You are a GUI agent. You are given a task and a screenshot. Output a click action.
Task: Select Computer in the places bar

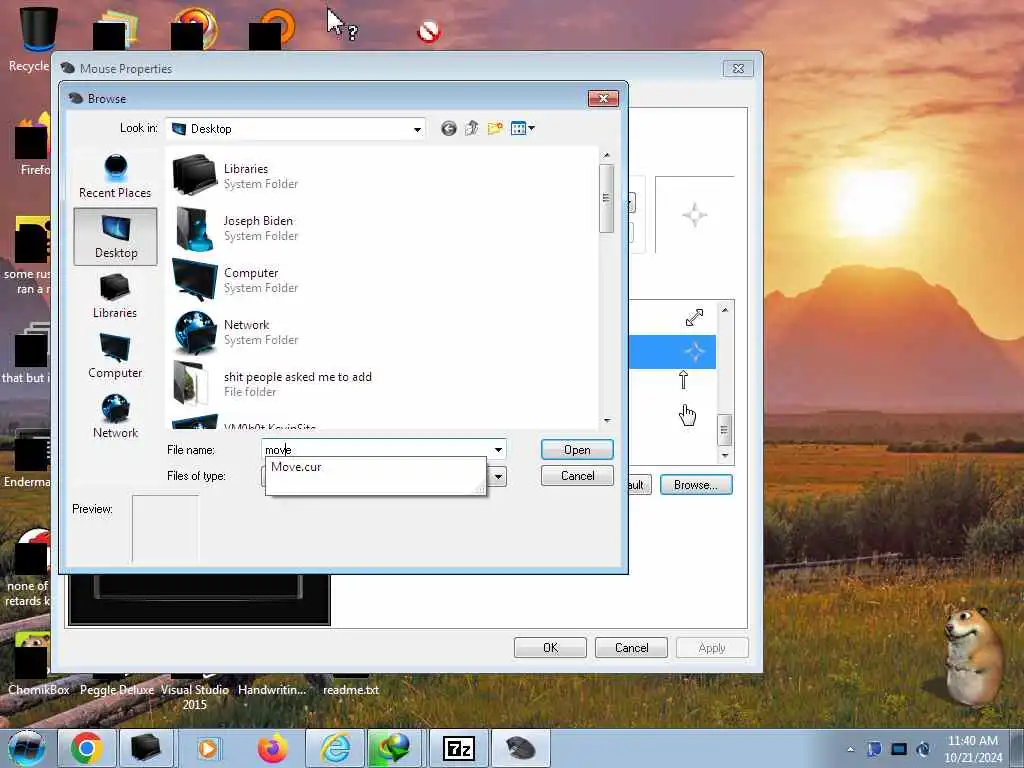coord(115,356)
